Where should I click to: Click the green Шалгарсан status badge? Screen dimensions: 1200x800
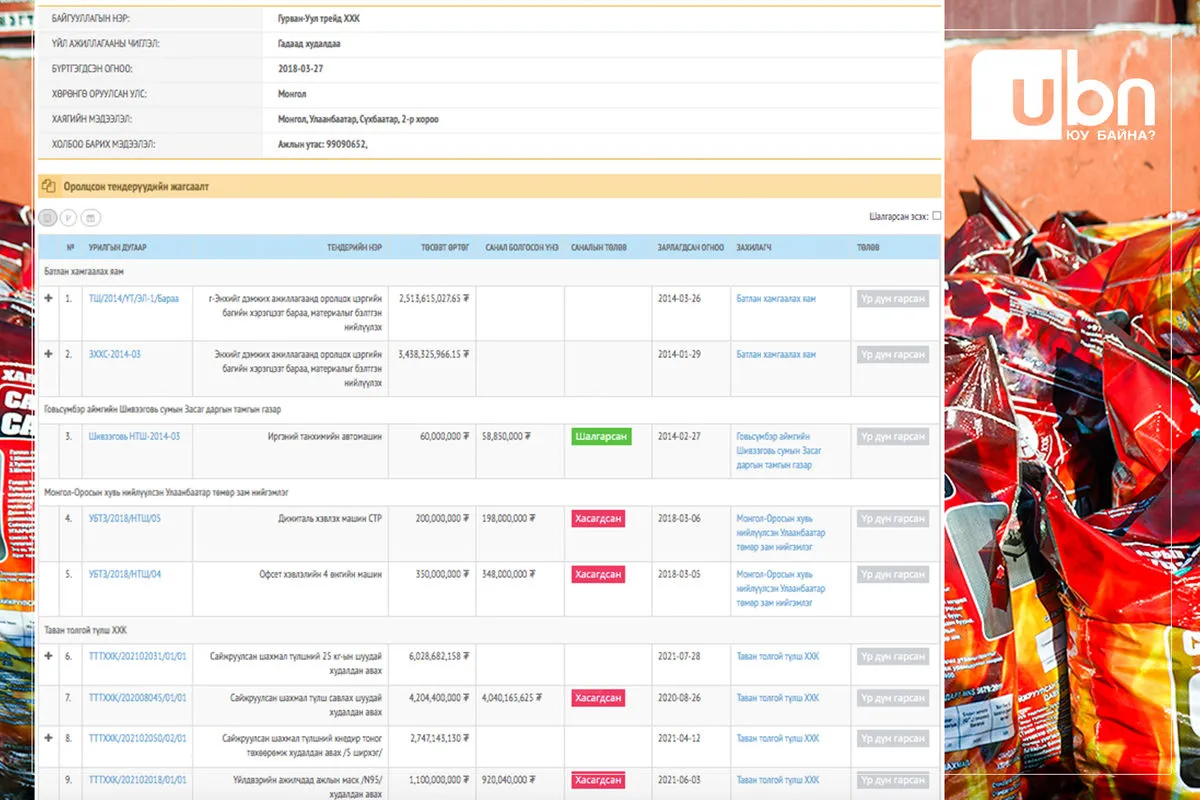tap(601, 436)
